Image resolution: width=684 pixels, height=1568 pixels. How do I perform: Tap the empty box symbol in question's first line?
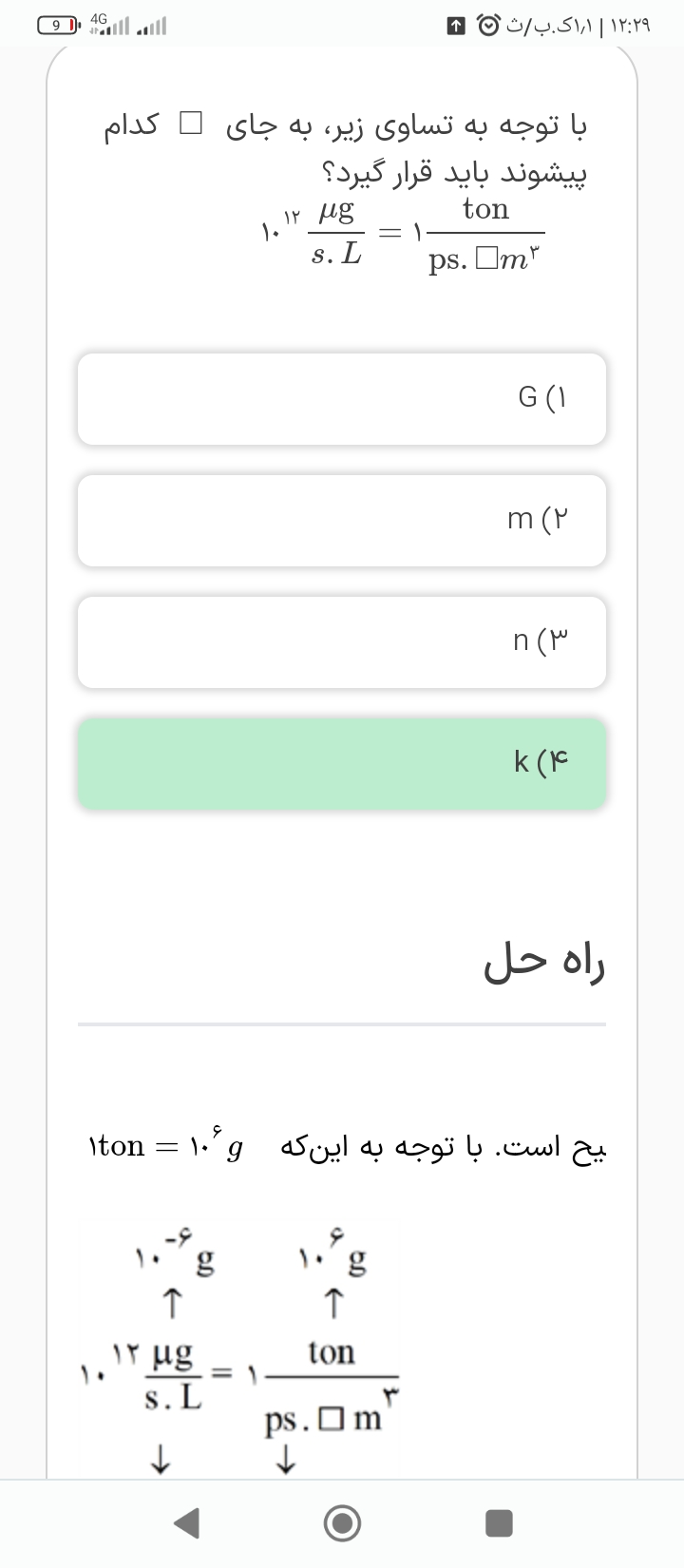(x=191, y=124)
